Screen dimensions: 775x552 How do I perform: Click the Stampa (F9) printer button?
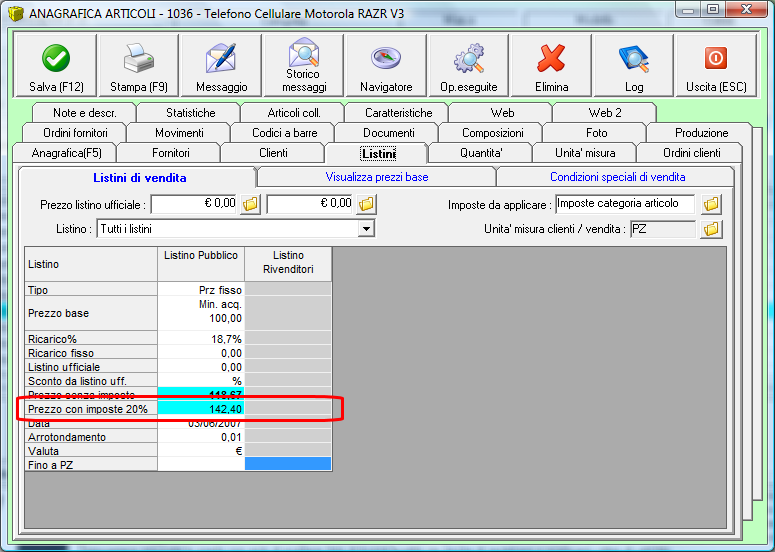click(139, 65)
